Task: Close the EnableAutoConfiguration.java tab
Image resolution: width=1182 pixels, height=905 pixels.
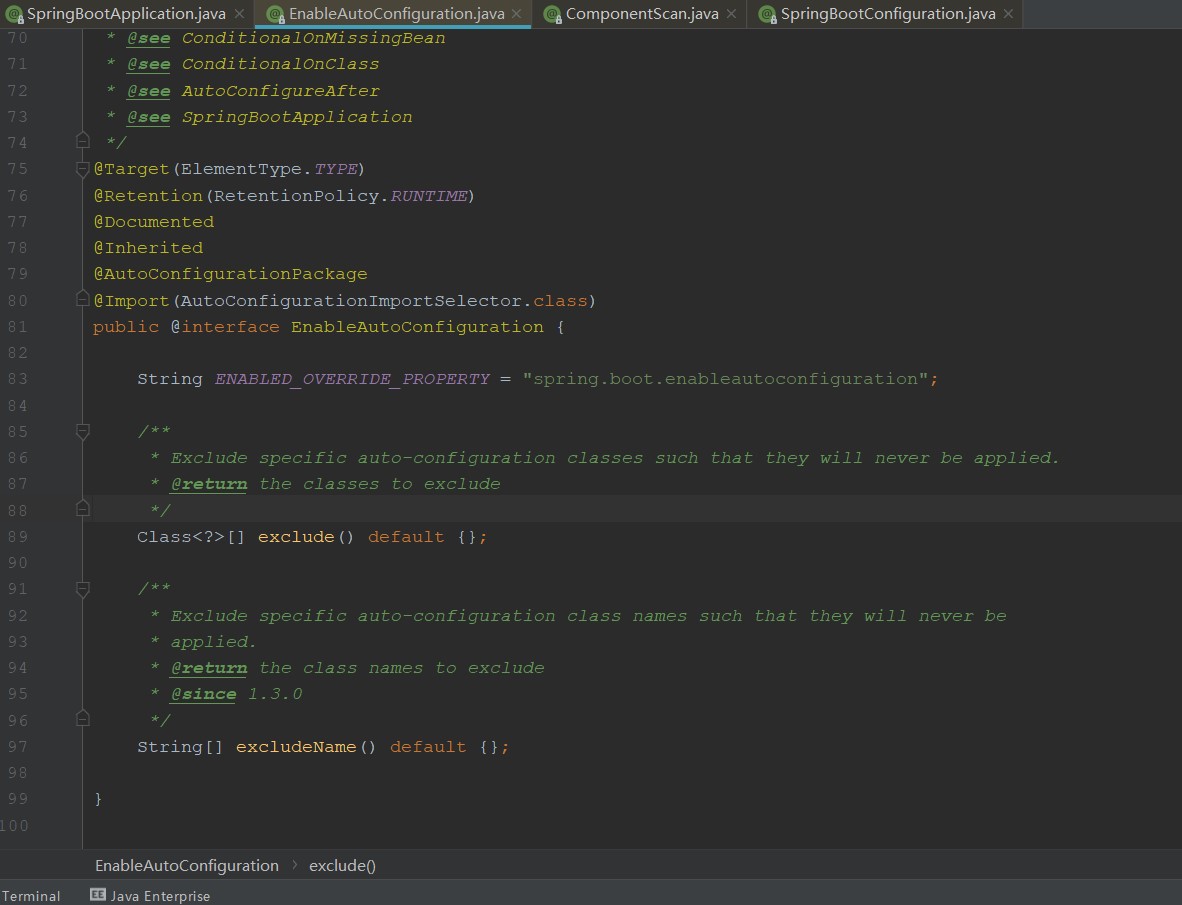Action: tap(516, 14)
